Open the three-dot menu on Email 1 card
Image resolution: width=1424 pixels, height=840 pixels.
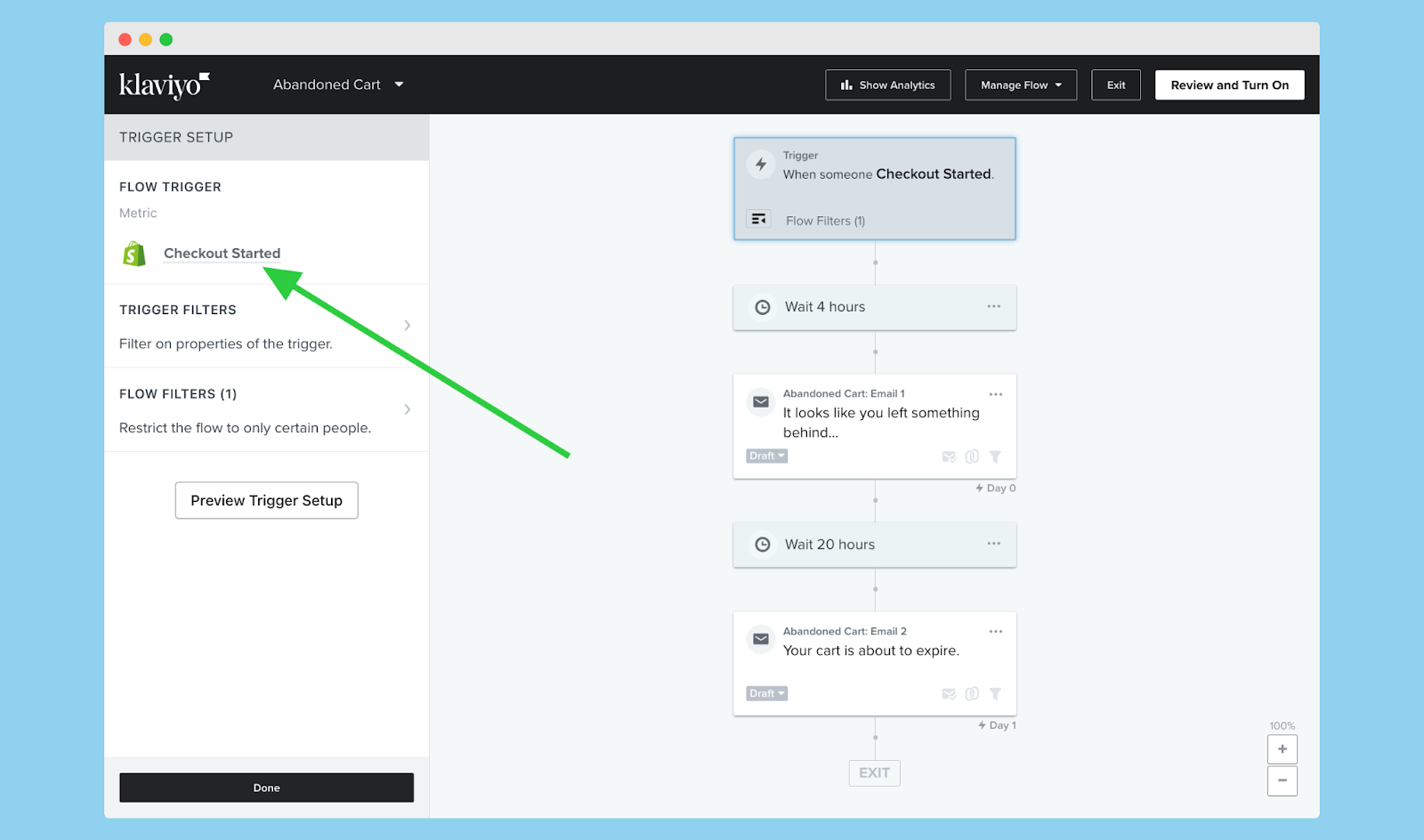click(x=996, y=394)
